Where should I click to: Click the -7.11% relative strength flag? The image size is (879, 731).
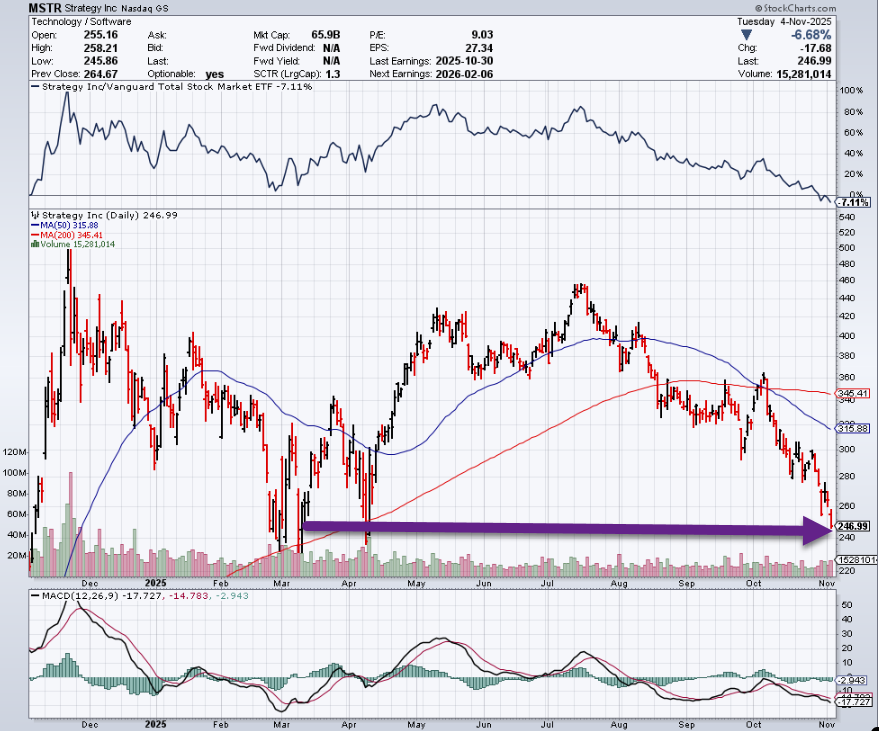pyautogui.click(x=851, y=202)
